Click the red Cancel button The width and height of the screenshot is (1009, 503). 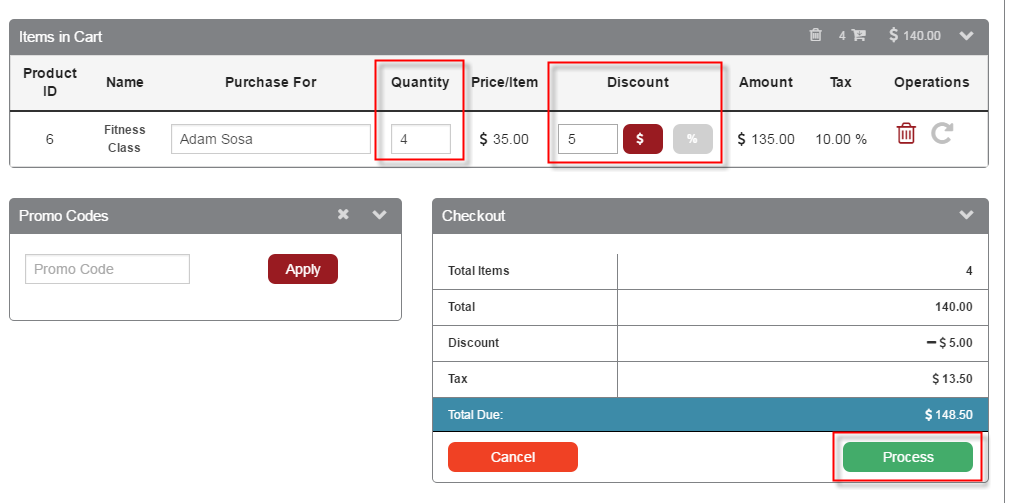point(513,457)
